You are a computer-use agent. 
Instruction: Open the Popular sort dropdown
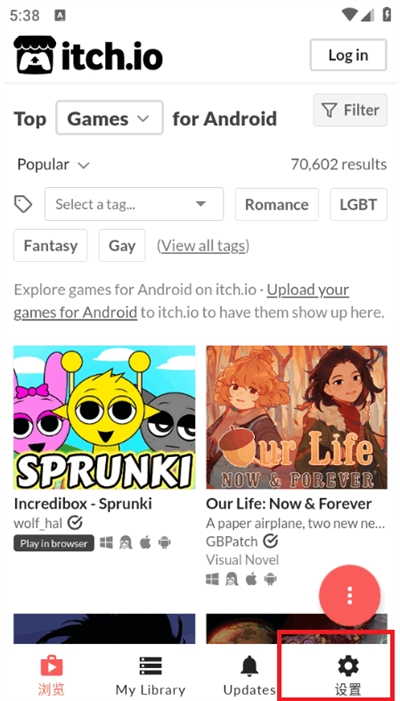tap(53, 165)
